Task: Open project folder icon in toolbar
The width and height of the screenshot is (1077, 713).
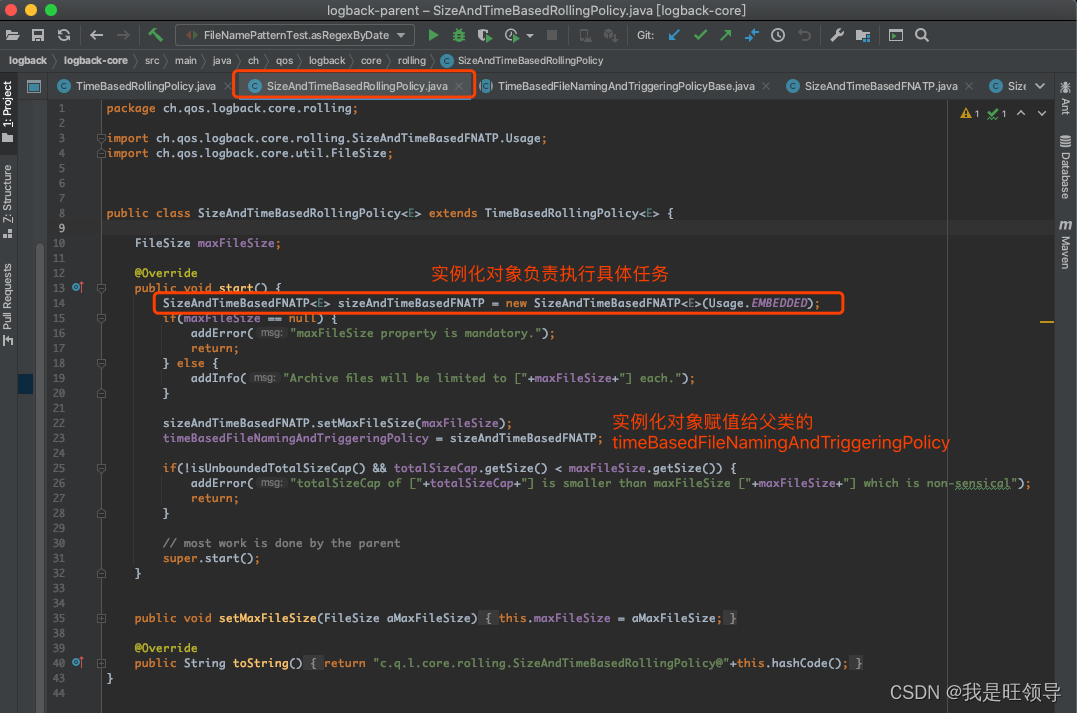Action: point(12,35)
